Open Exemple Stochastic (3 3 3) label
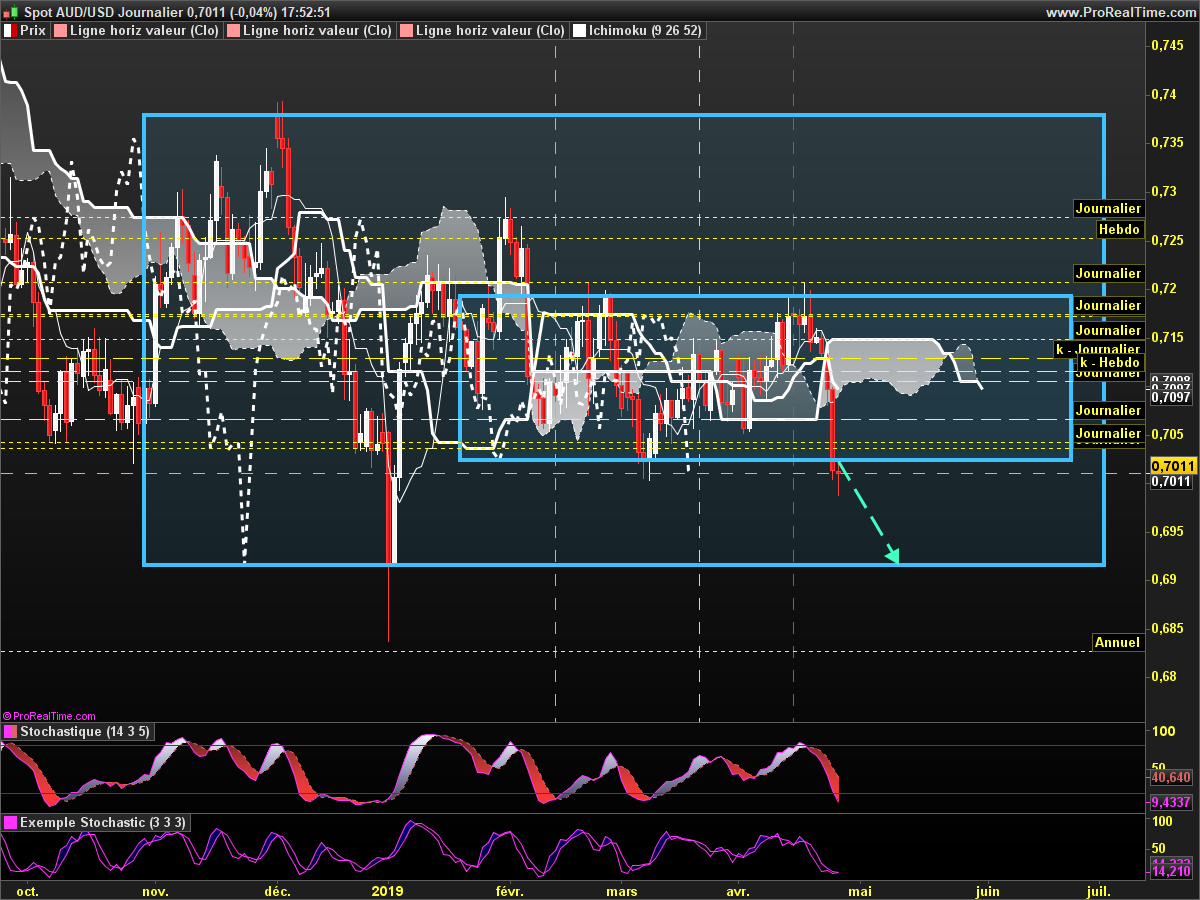 coord(102,822)
